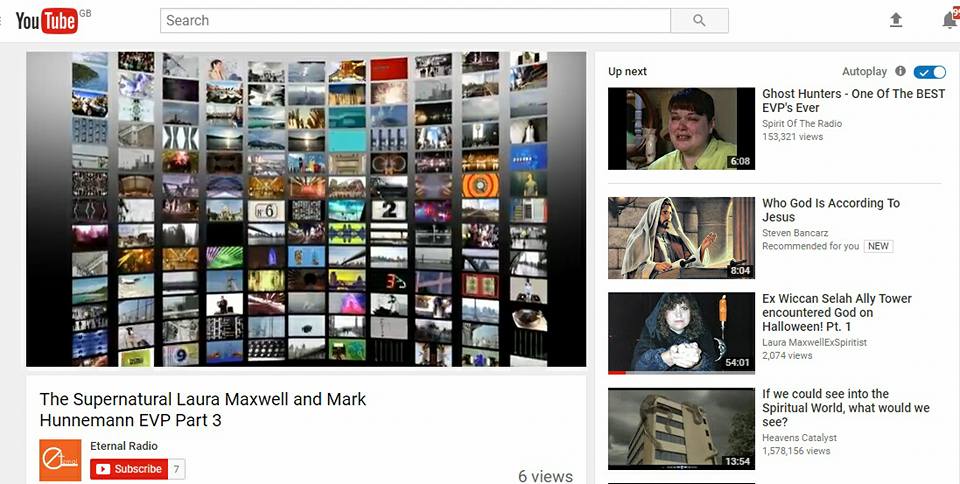
Task: Click the magnifying glass search button
Action: pyautogui.click(x=699, y=20)
